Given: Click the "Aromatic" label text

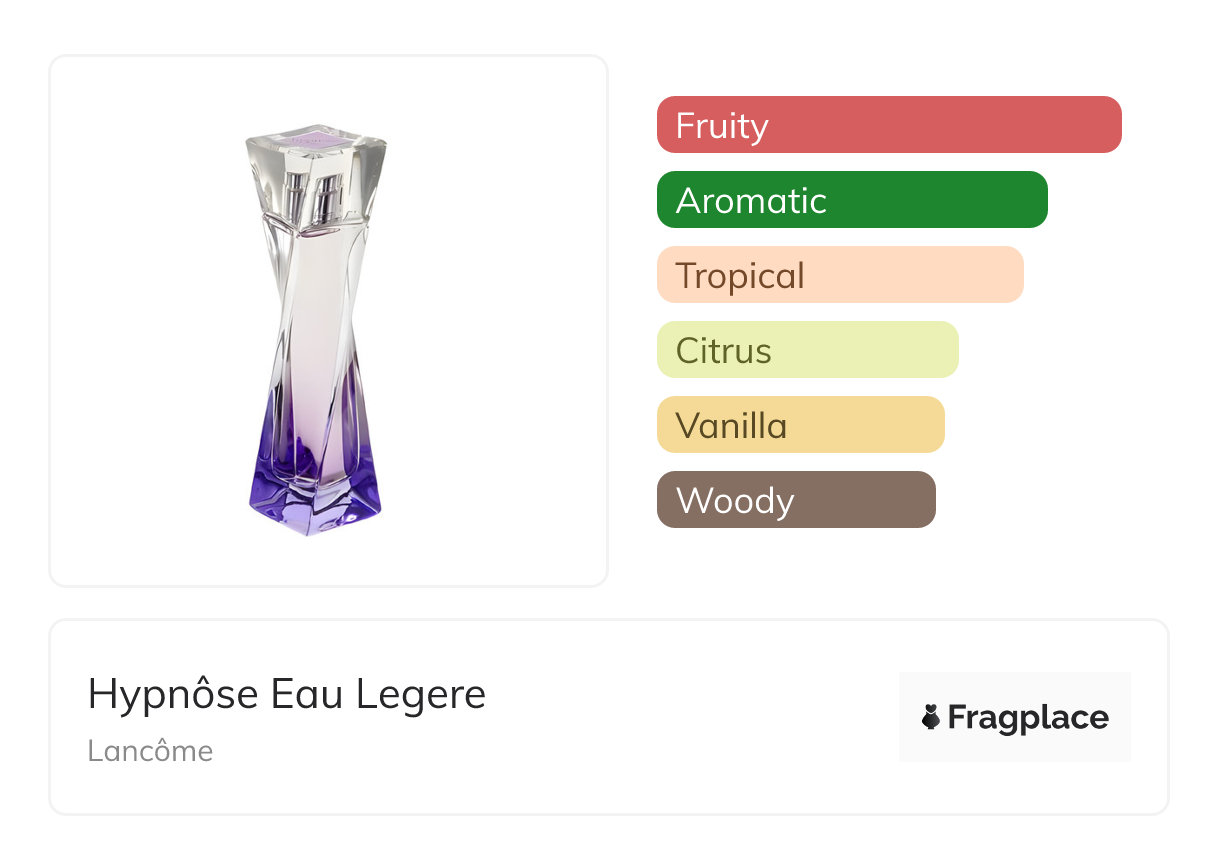Looking at the screenshot, I should 751,201.
